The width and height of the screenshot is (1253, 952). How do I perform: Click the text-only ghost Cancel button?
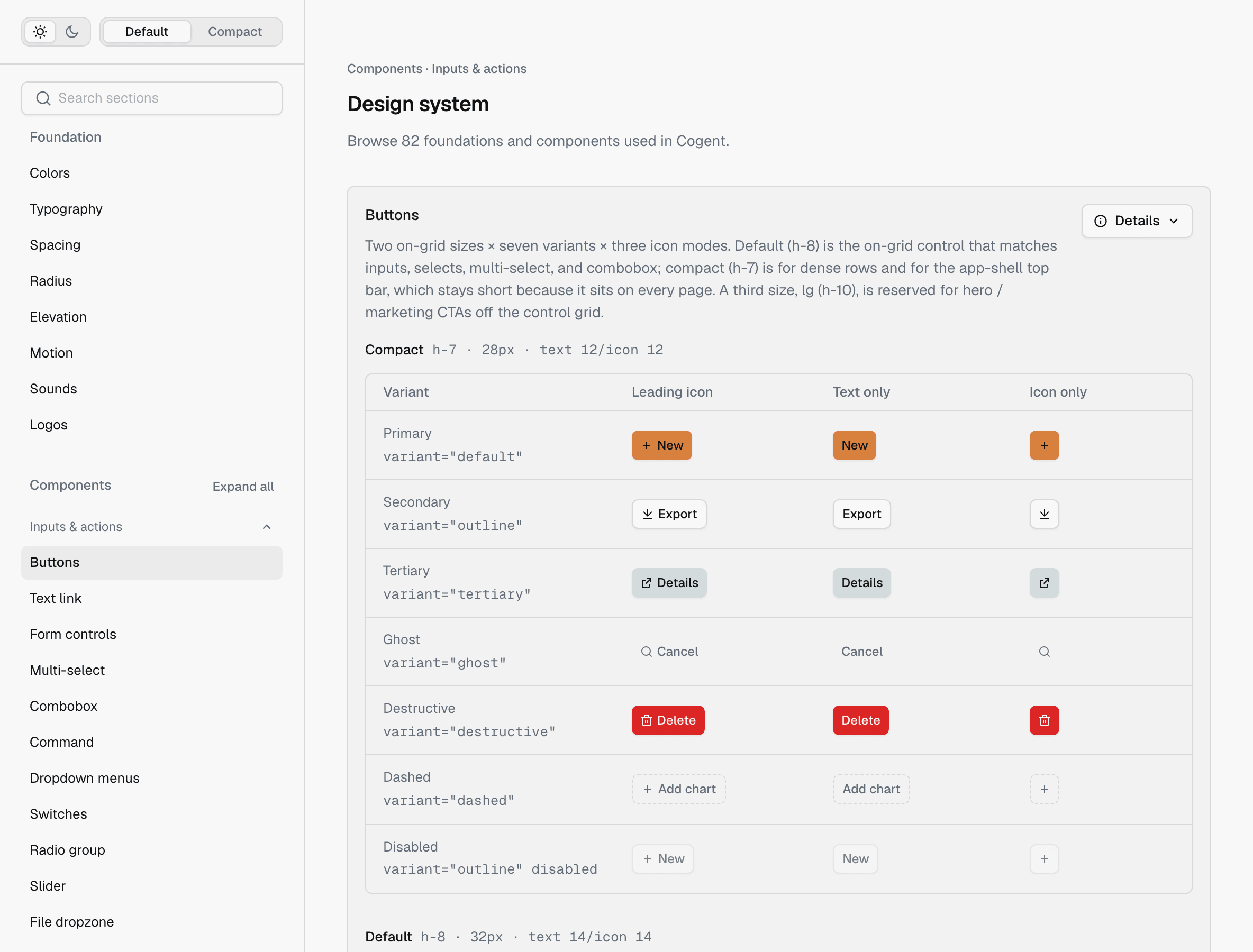pyautogui.click(x=862, y=652)
